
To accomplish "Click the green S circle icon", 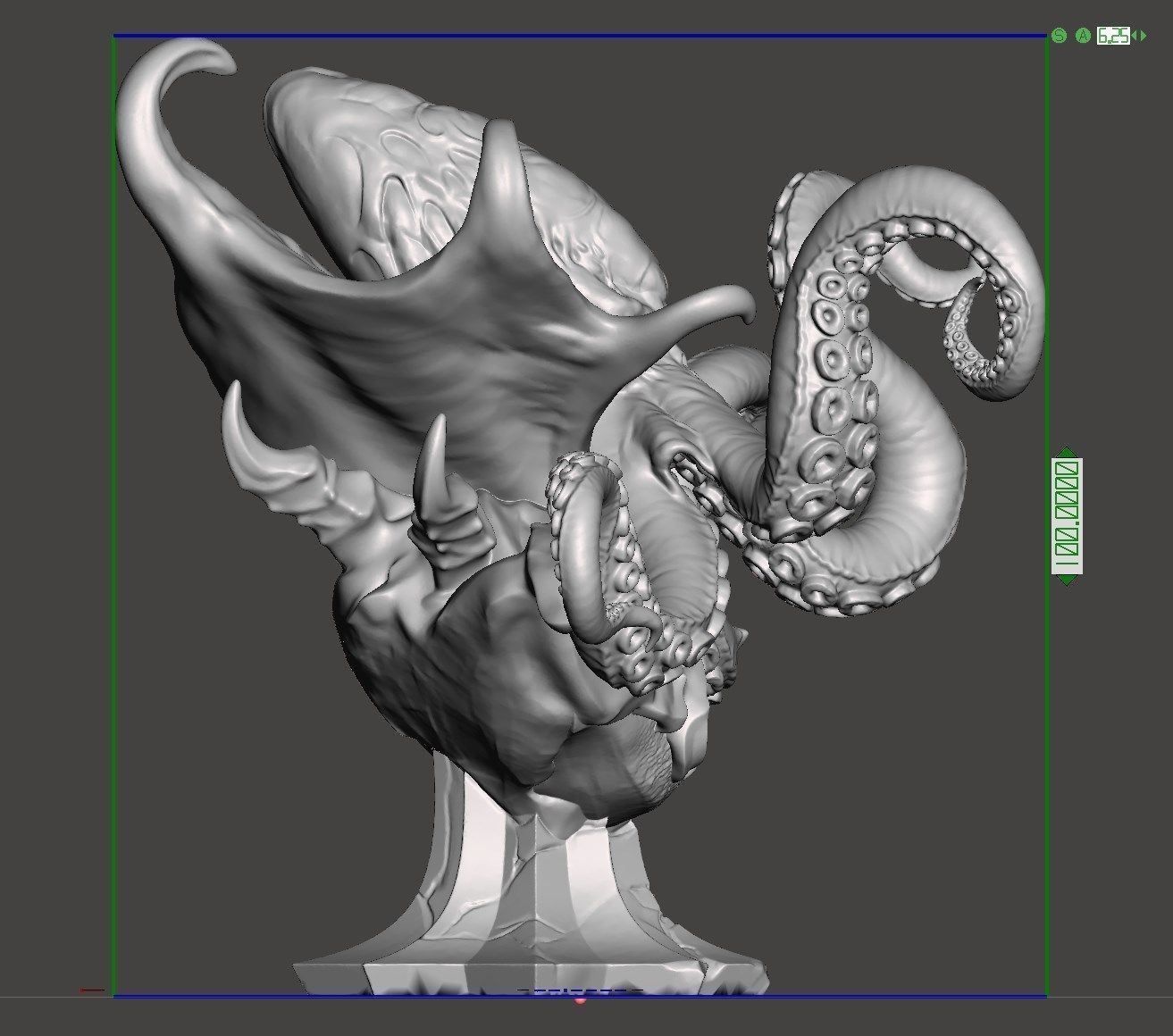I will pos(1060,36).
